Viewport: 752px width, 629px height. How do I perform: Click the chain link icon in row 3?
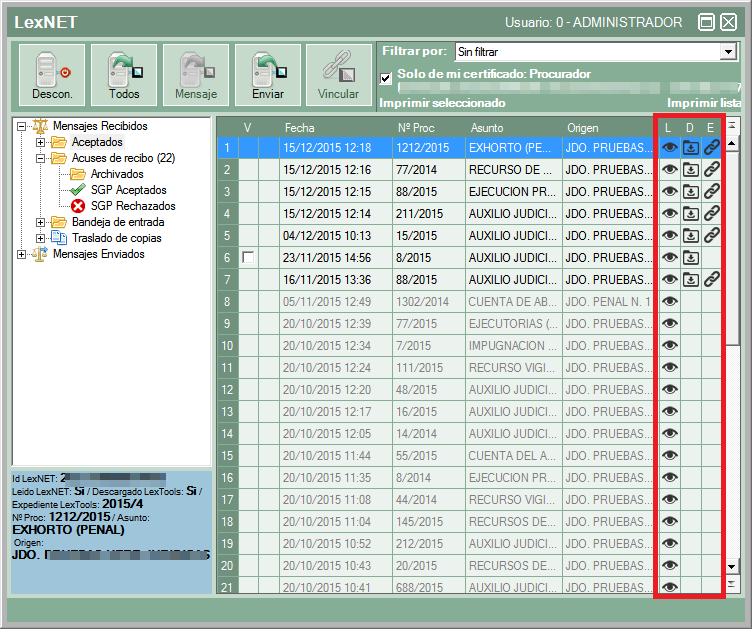[x=711, y=191]
